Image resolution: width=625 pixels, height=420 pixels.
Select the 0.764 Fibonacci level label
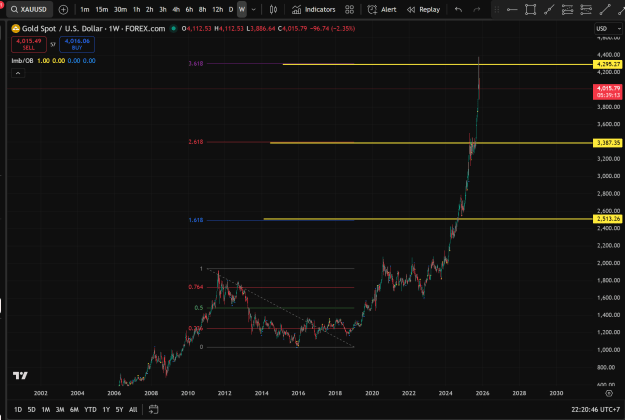point(196,287)
